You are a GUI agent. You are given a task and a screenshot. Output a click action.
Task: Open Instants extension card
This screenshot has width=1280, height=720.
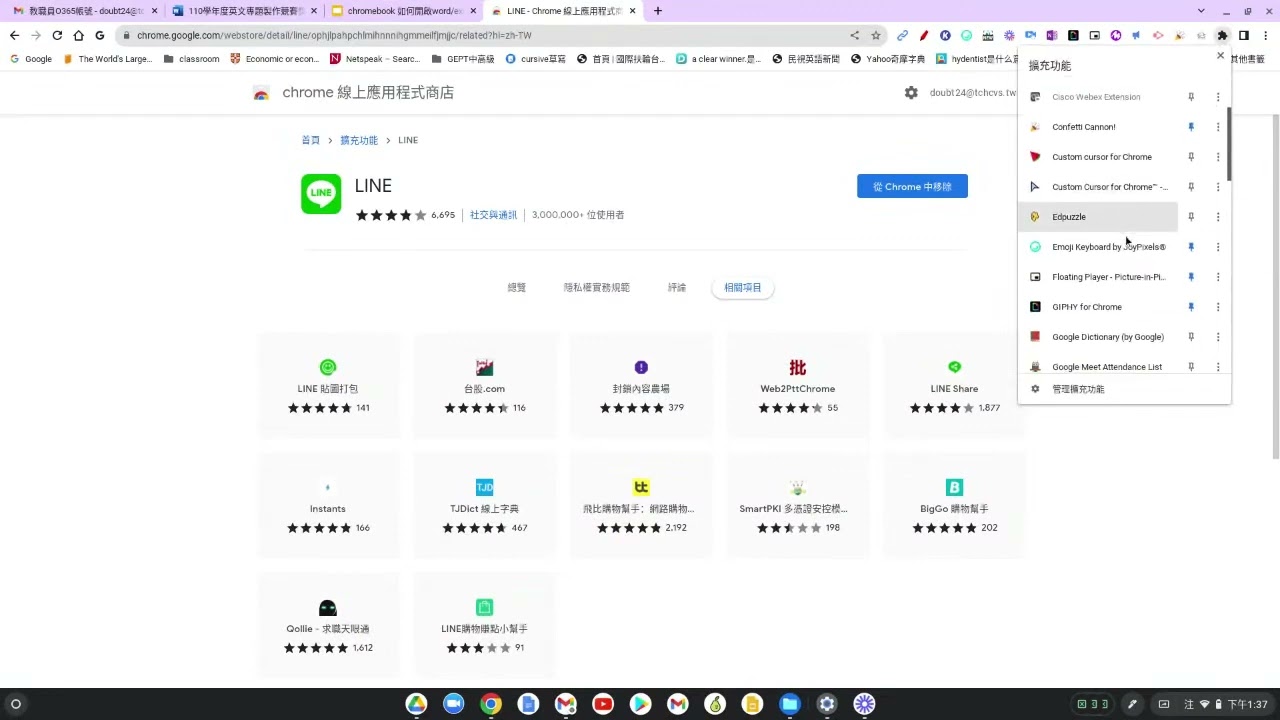327,507
